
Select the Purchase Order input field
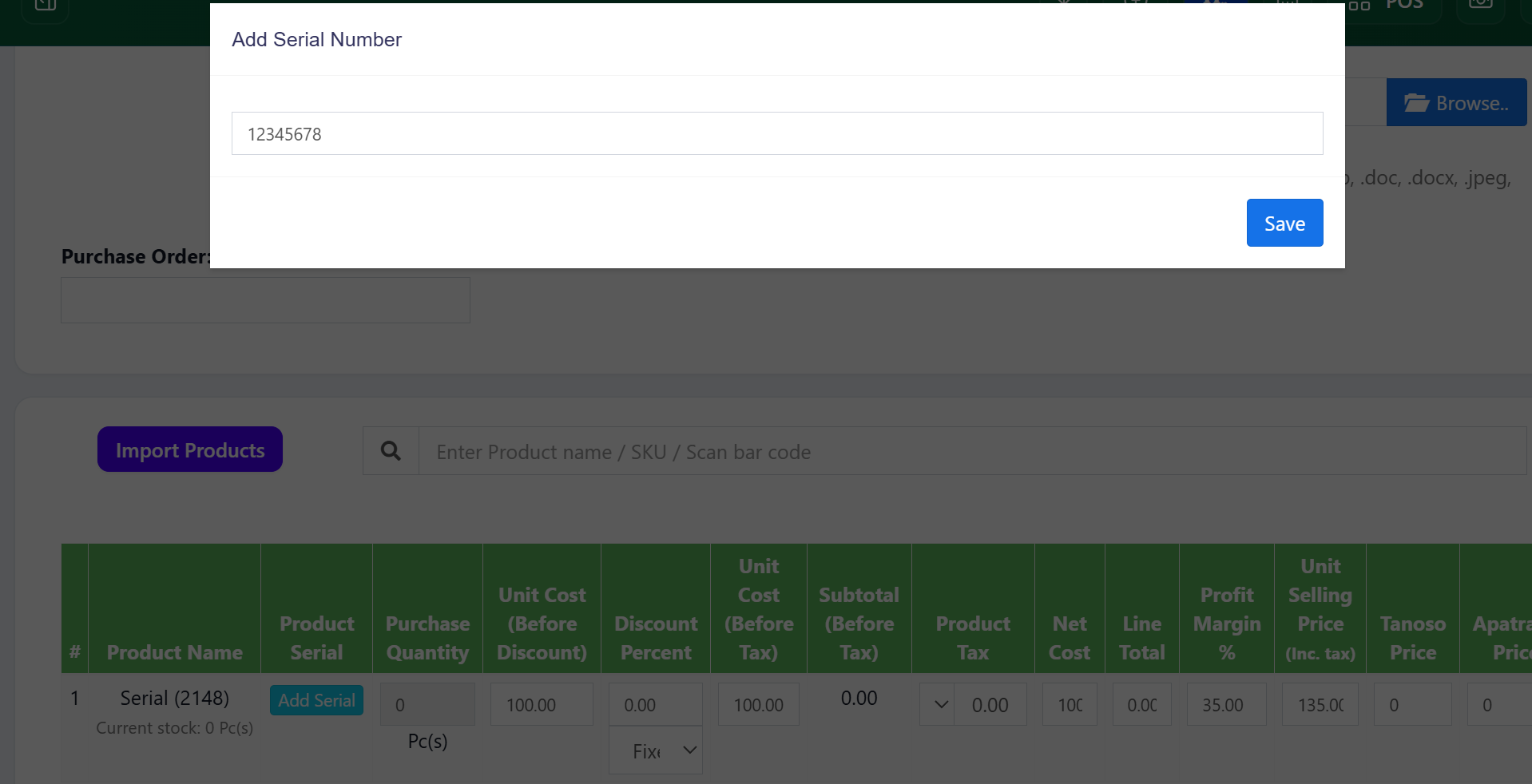[x=265, y=300]
